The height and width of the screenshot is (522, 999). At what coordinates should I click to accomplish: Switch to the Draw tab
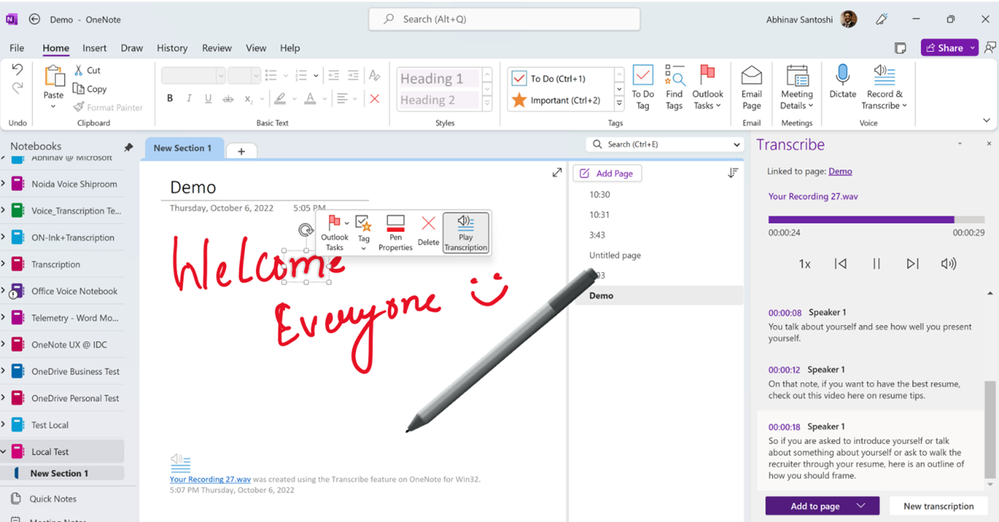coord(132,48)
